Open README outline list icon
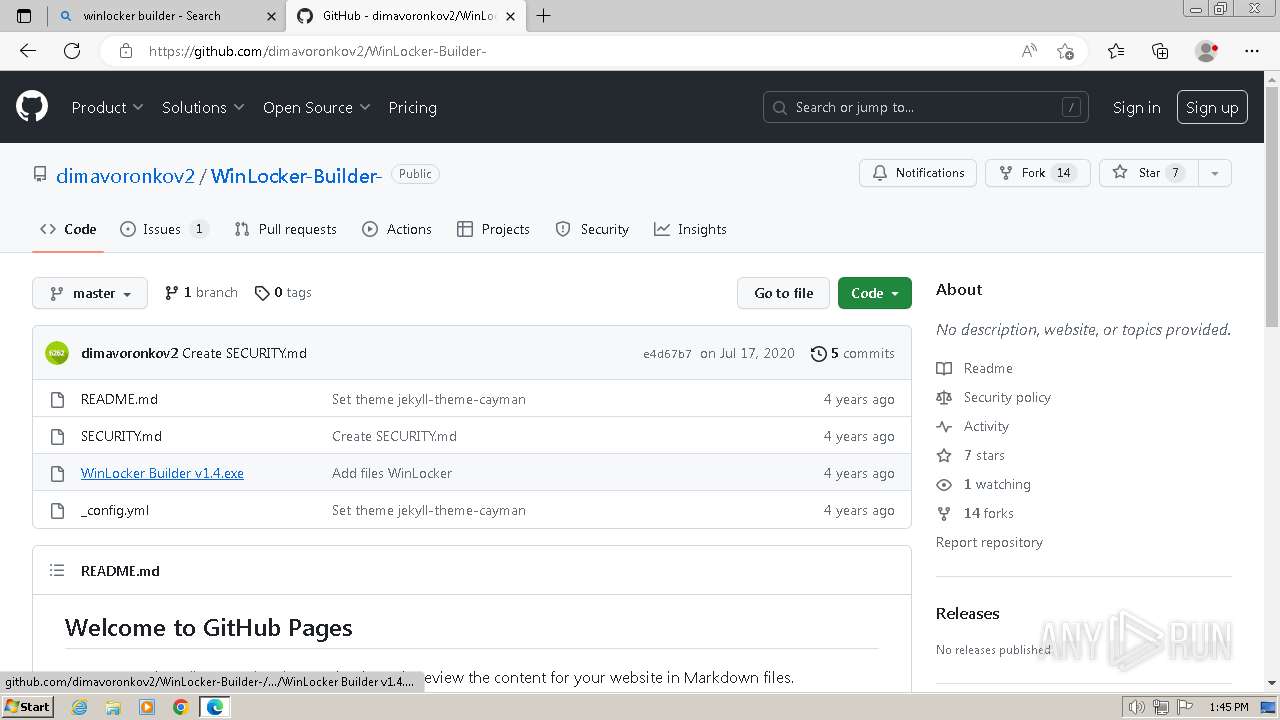 (57, 570)
